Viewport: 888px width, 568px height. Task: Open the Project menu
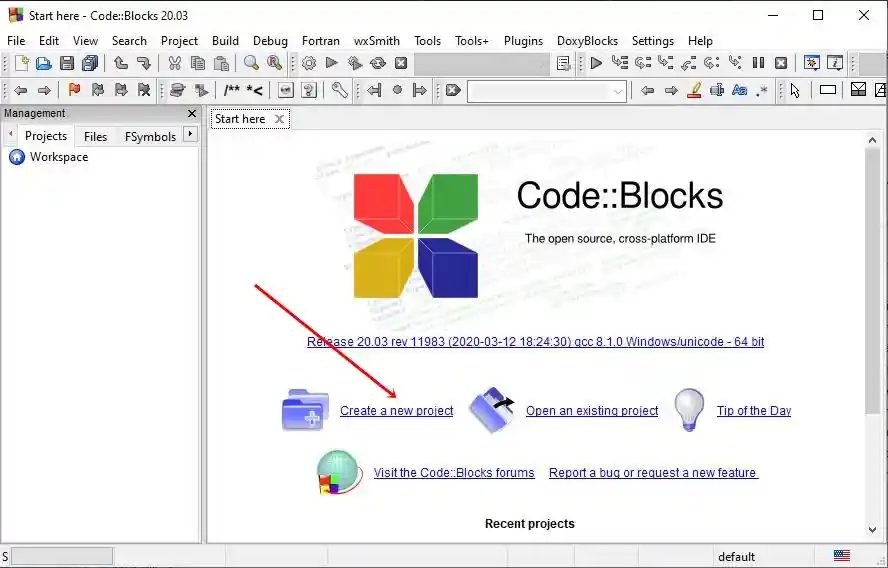(x=179, y=41)
